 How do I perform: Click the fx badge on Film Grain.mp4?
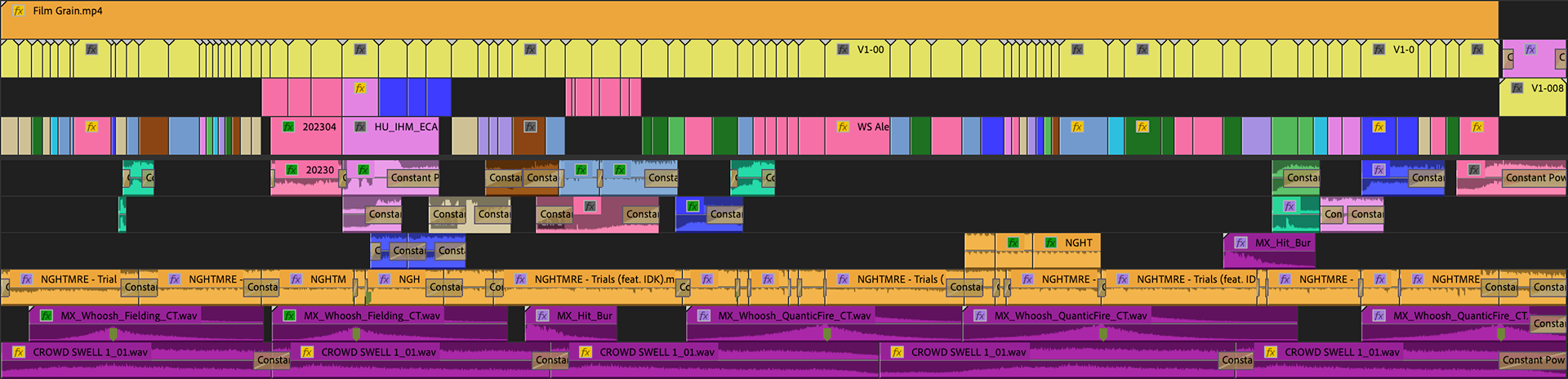pyautogui.click(x=19, y=11)
